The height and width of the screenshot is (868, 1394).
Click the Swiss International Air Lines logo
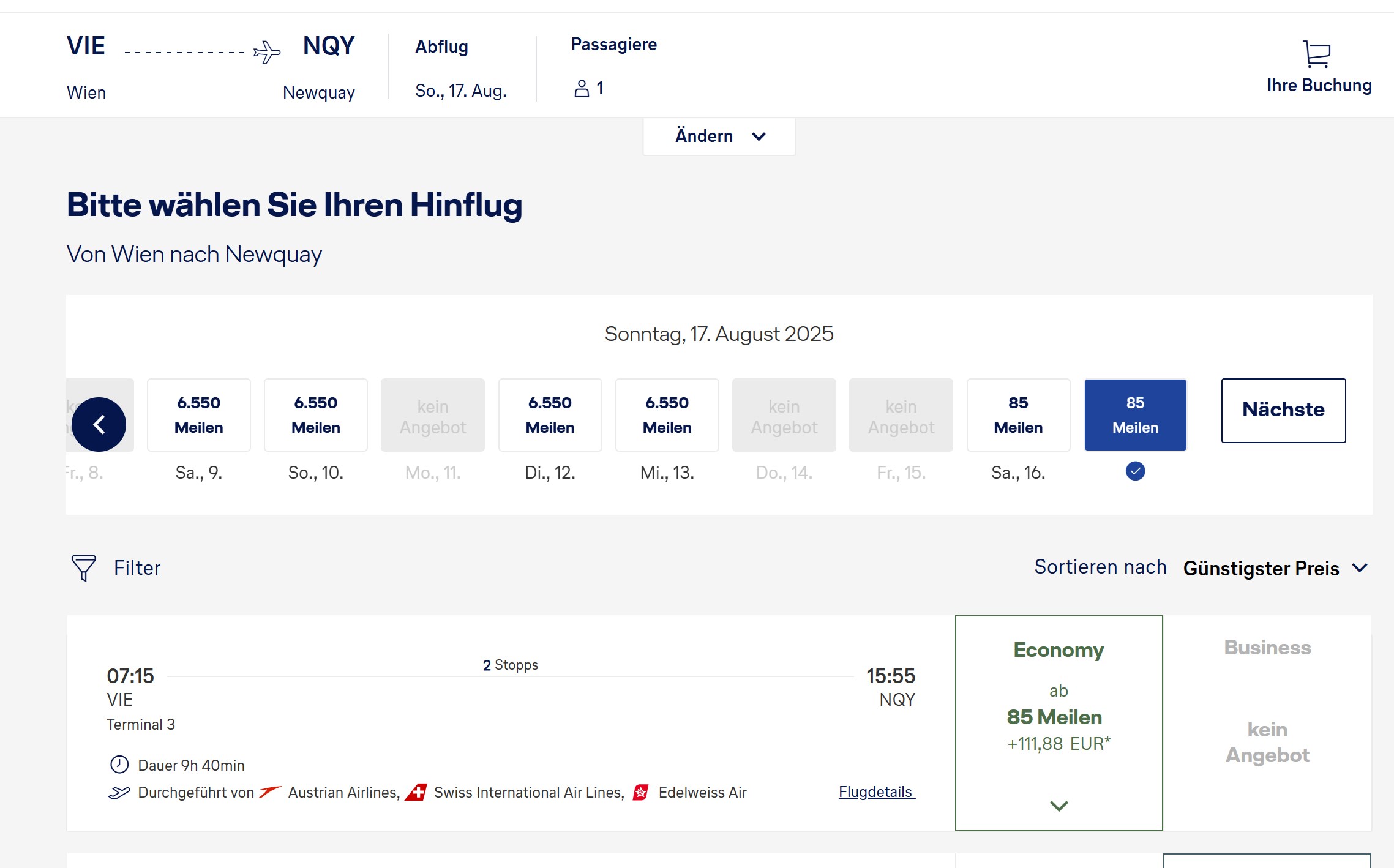pyautogui.click(x=416, y=792)
